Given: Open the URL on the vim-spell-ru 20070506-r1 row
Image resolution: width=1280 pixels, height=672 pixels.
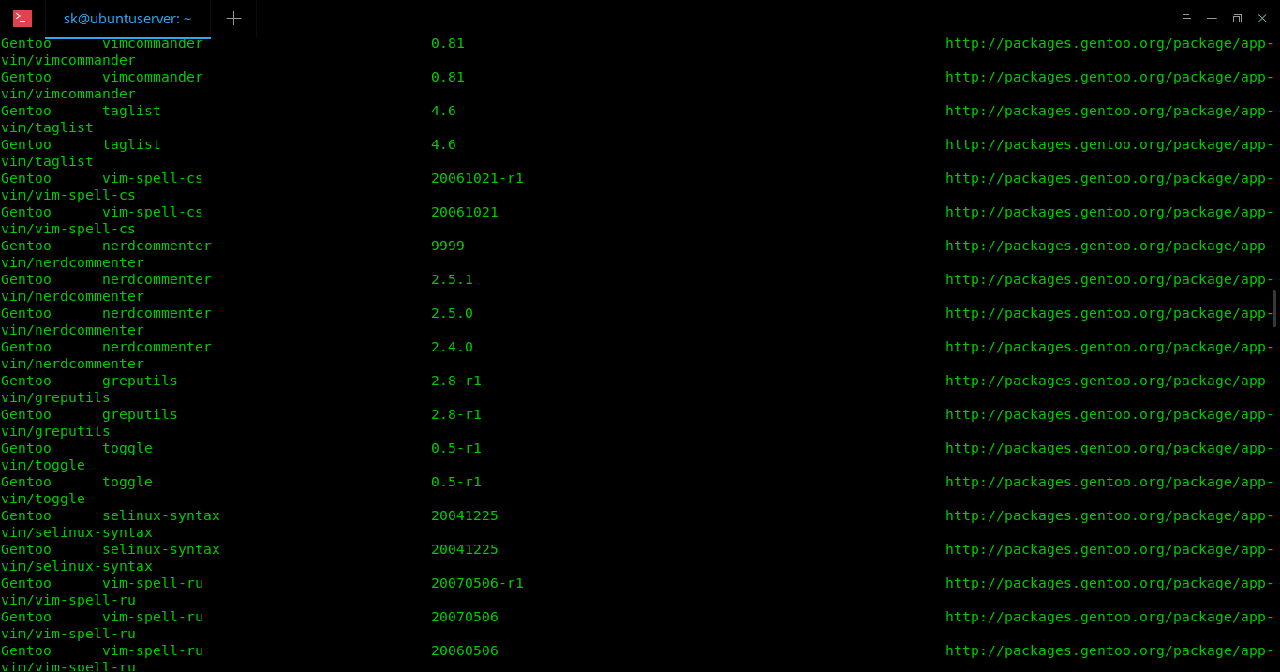Looking at the screenshot, I should 1108,583.
